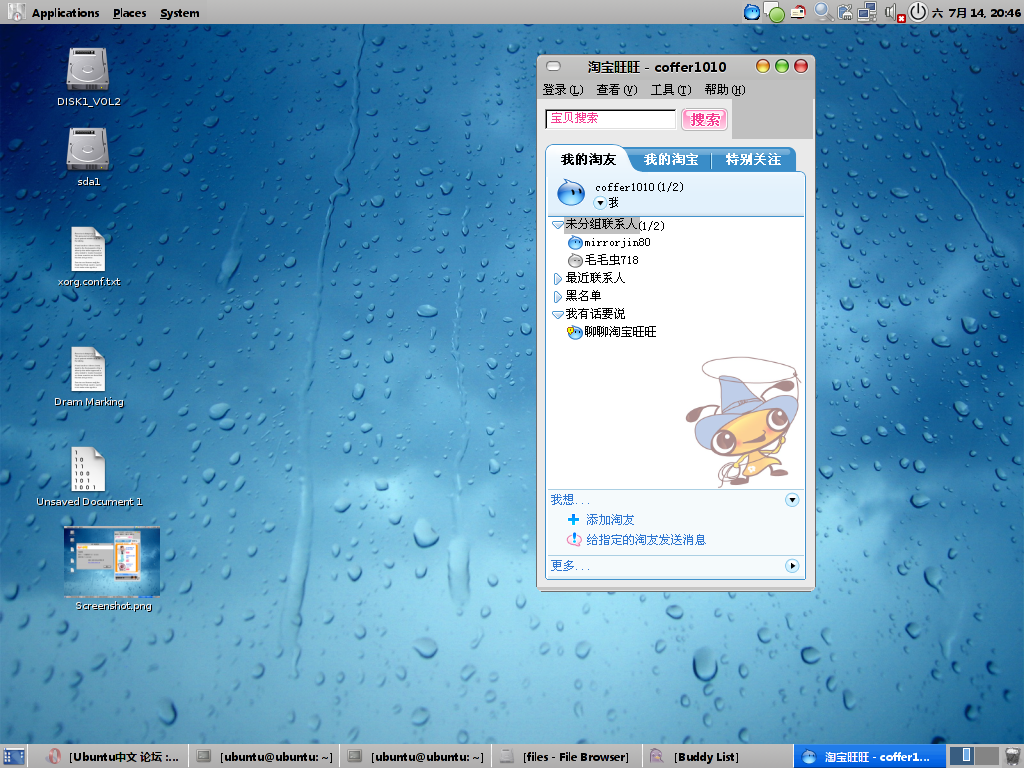Select the xorg.conf.txt file icon
Image resolution: width=1024 pixels, height=768 pixels.
[x=88, y=249]
